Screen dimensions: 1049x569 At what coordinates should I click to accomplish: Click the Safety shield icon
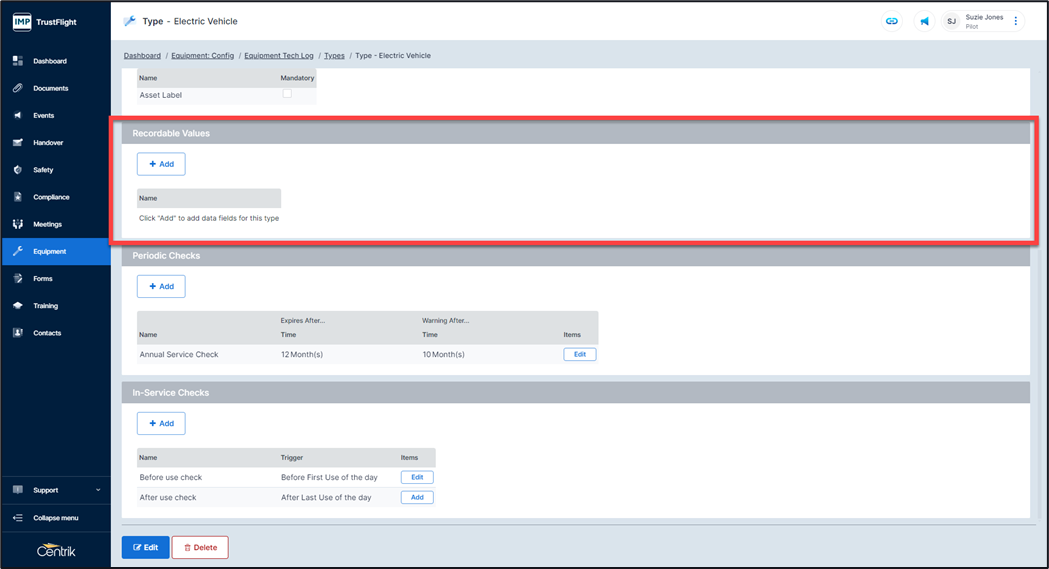click(18, 170)
